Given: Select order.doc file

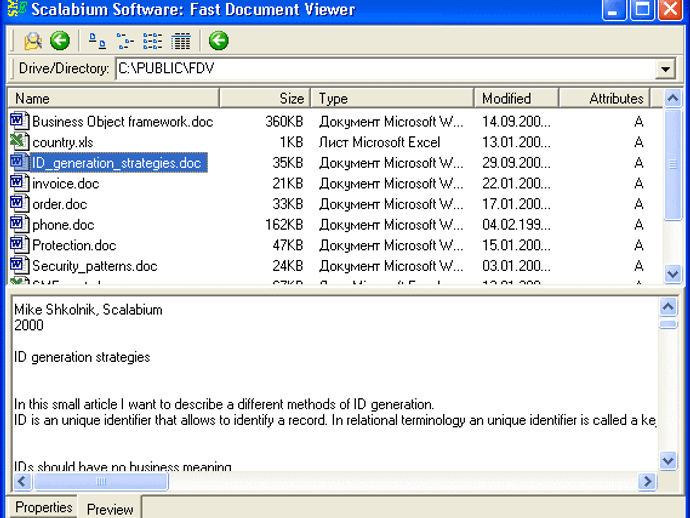Looking at the screenshot, I should [59, 204].
